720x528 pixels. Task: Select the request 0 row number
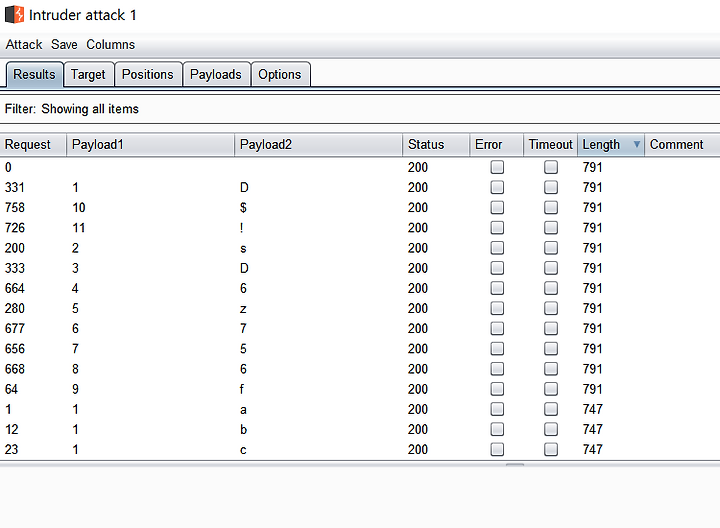point(8,168)
